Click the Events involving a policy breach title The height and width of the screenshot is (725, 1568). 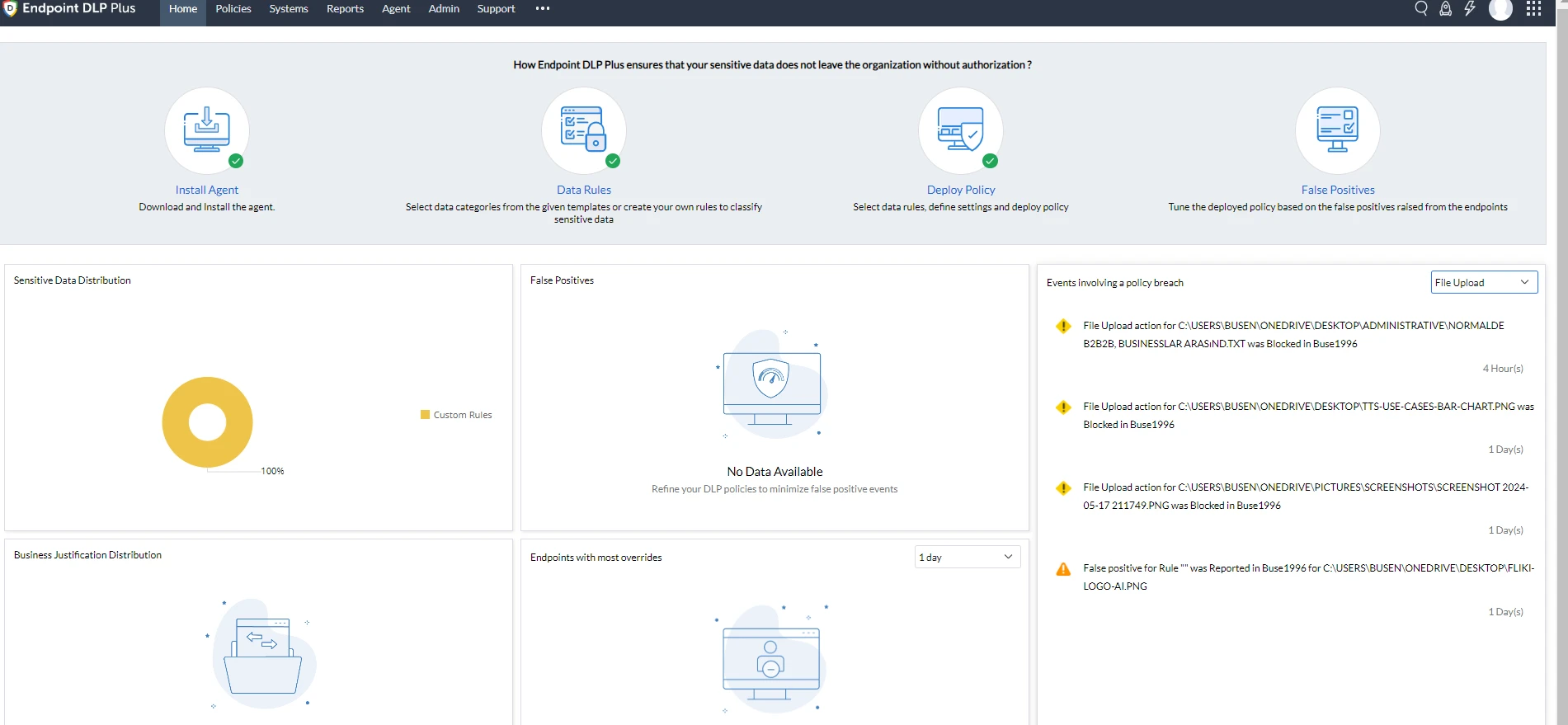pos(1114,283)
